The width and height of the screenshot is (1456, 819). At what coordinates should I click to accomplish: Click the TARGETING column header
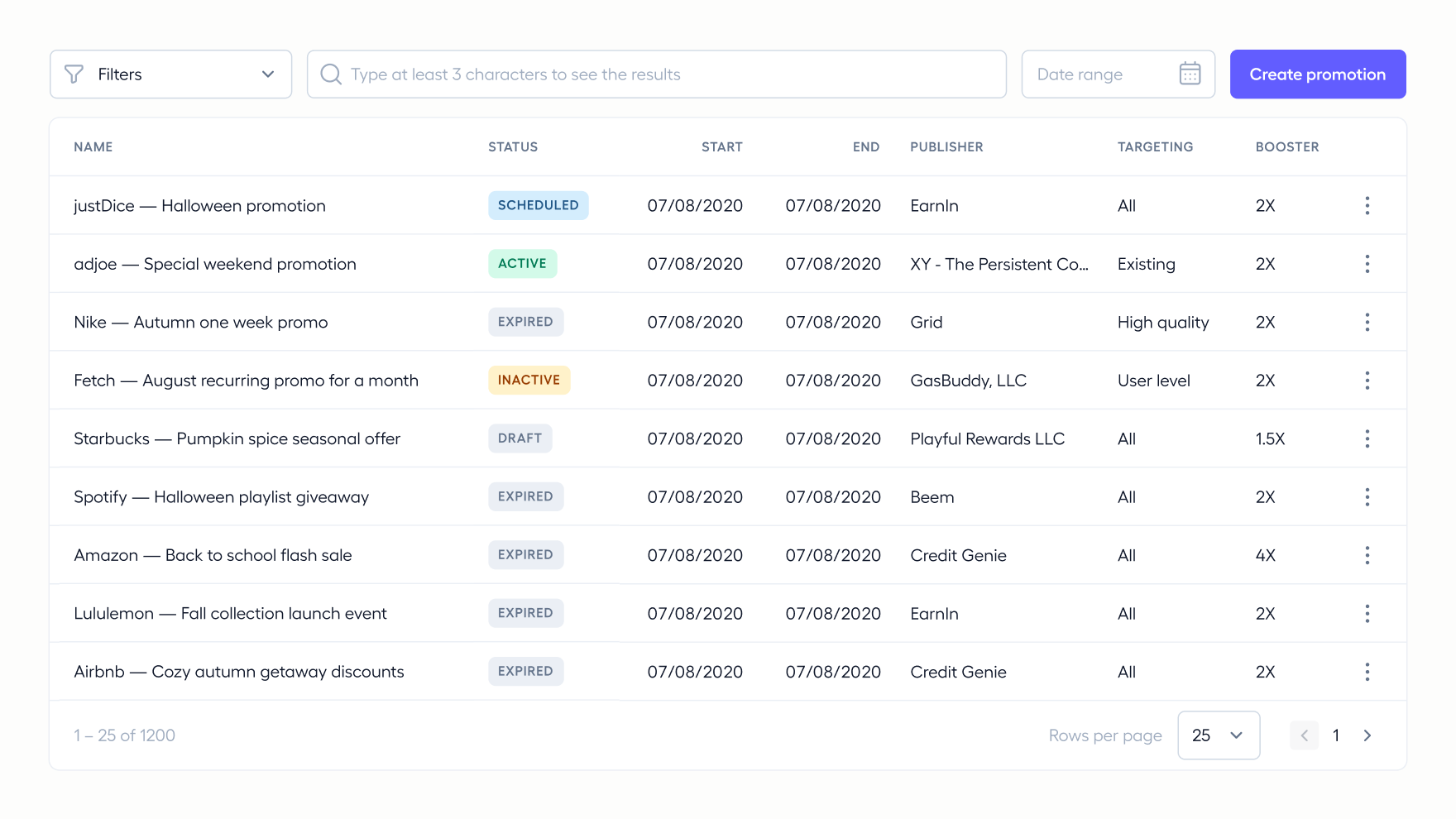click(x=1156, y=147)
